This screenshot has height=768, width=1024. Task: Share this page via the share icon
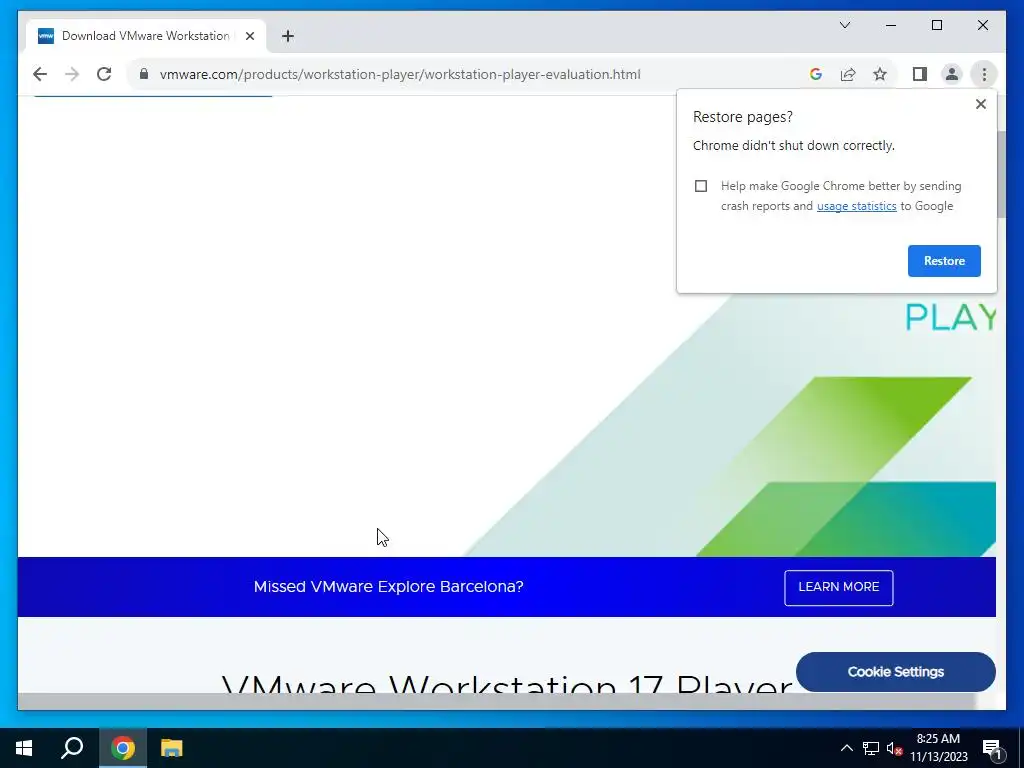coord(848,74)
